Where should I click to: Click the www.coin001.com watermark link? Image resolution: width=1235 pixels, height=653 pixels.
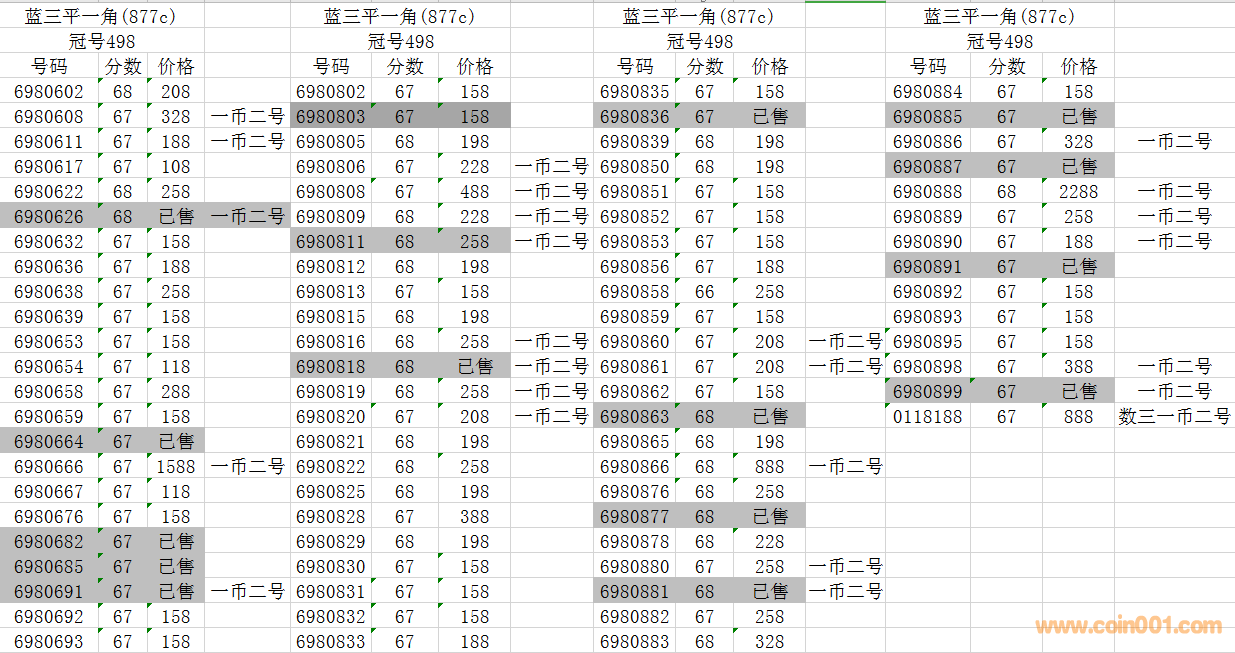coord(1128,627)
